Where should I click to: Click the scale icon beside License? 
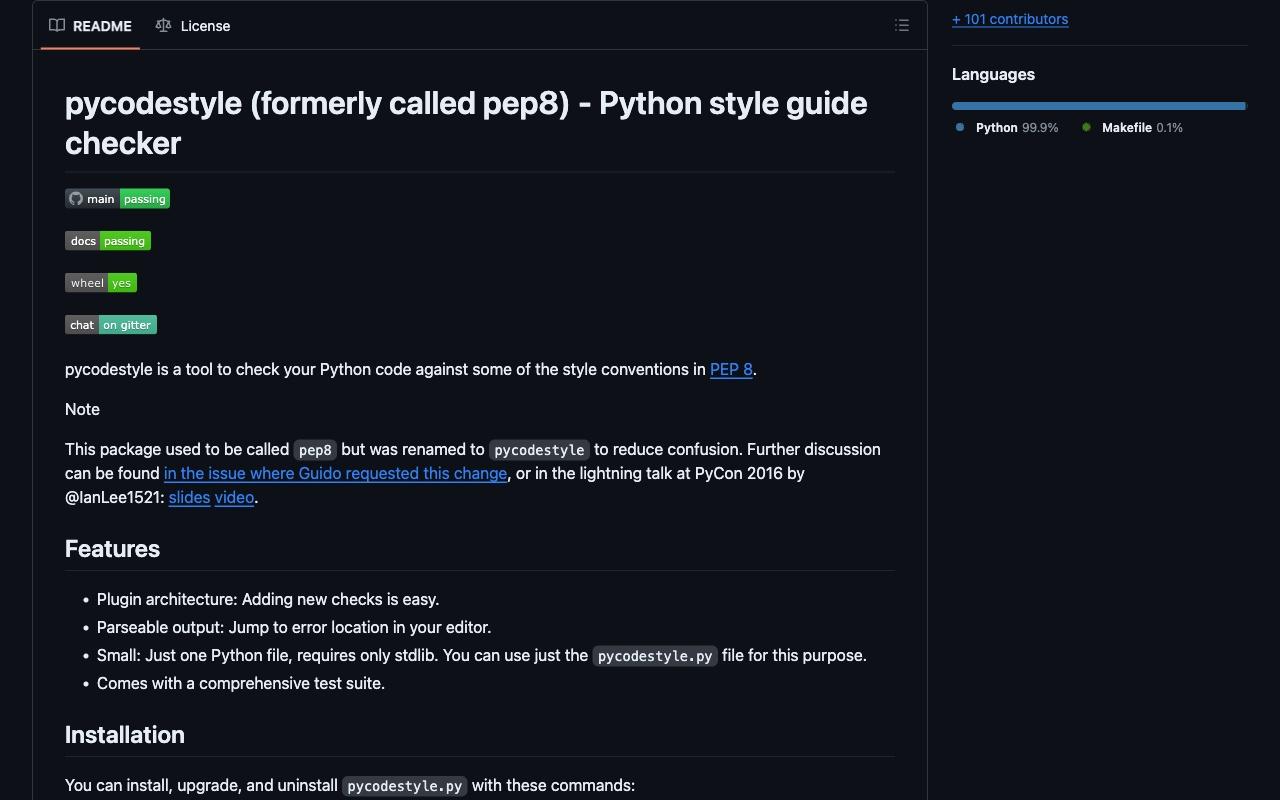[163, 26]
